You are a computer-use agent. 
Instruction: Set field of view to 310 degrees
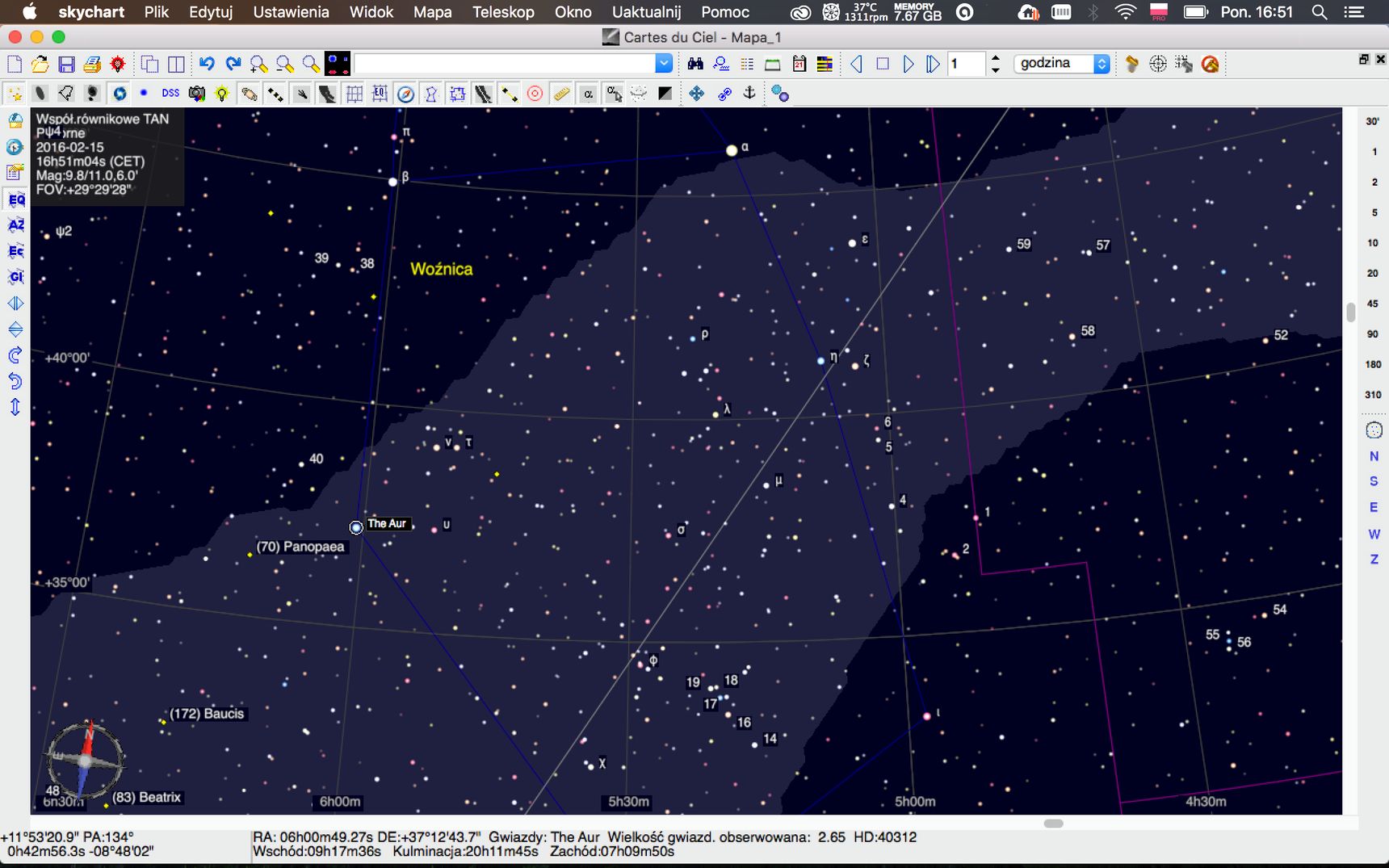click(x=1373, y=395)
